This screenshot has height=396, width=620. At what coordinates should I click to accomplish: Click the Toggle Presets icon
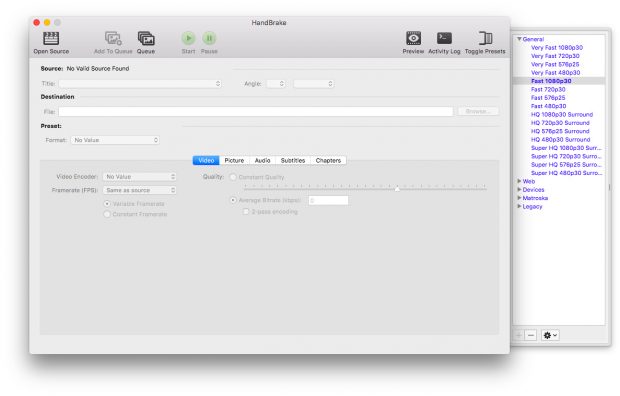pos(485,38)
